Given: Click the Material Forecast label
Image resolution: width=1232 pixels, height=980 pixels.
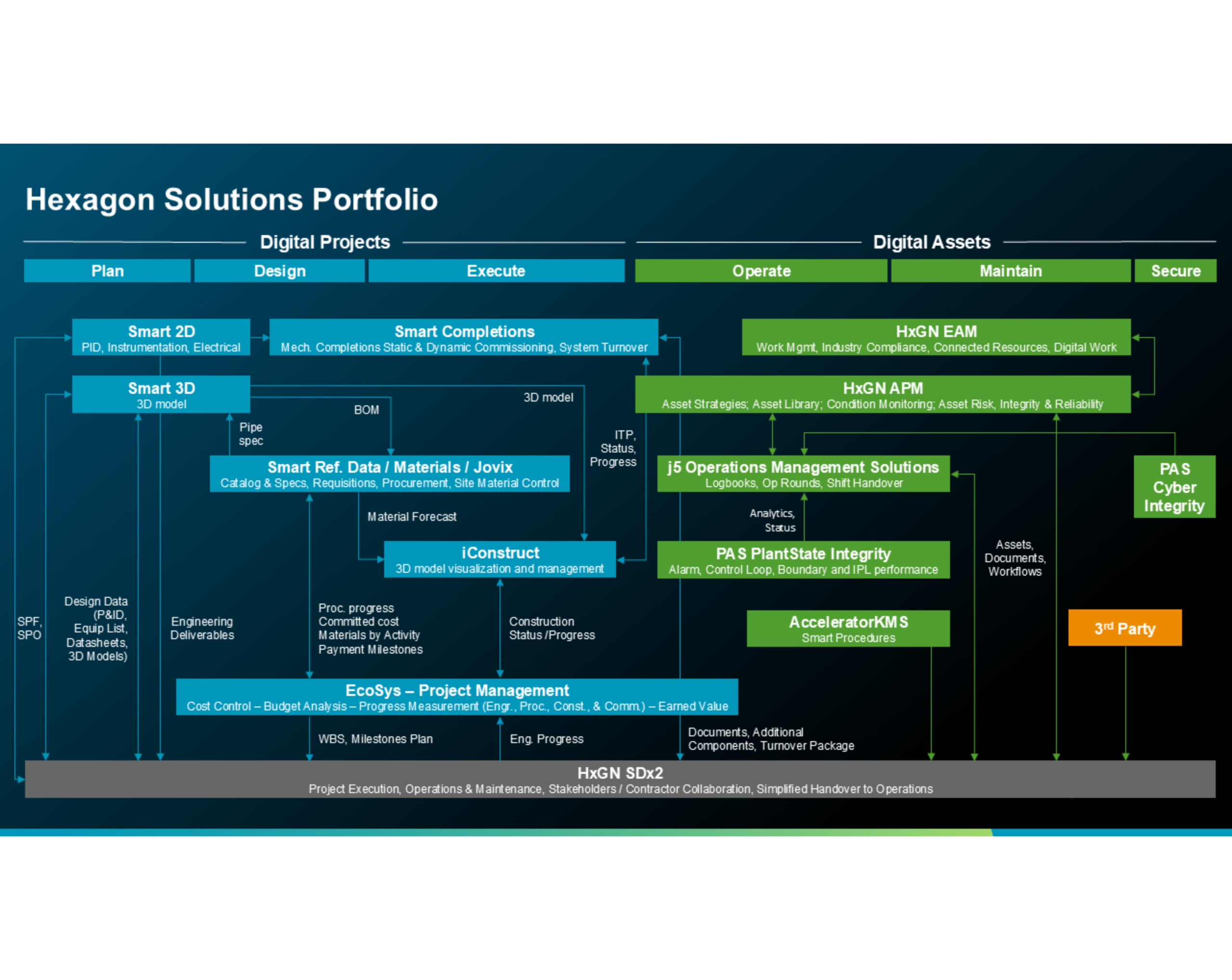Looking at the screenshot, I should (x=412, y=517).
